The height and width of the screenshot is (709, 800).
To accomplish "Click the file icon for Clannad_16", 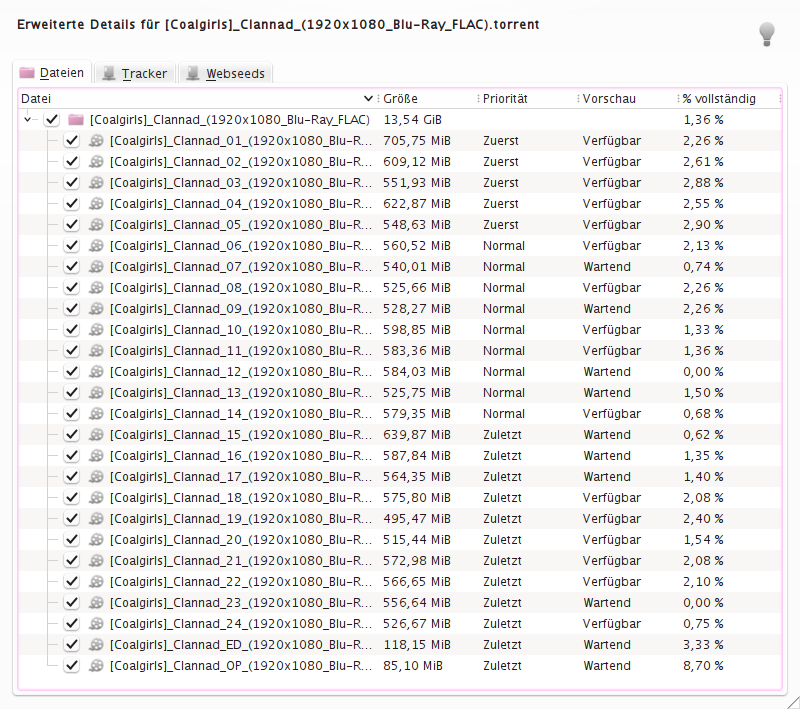I will coord(96,455).
